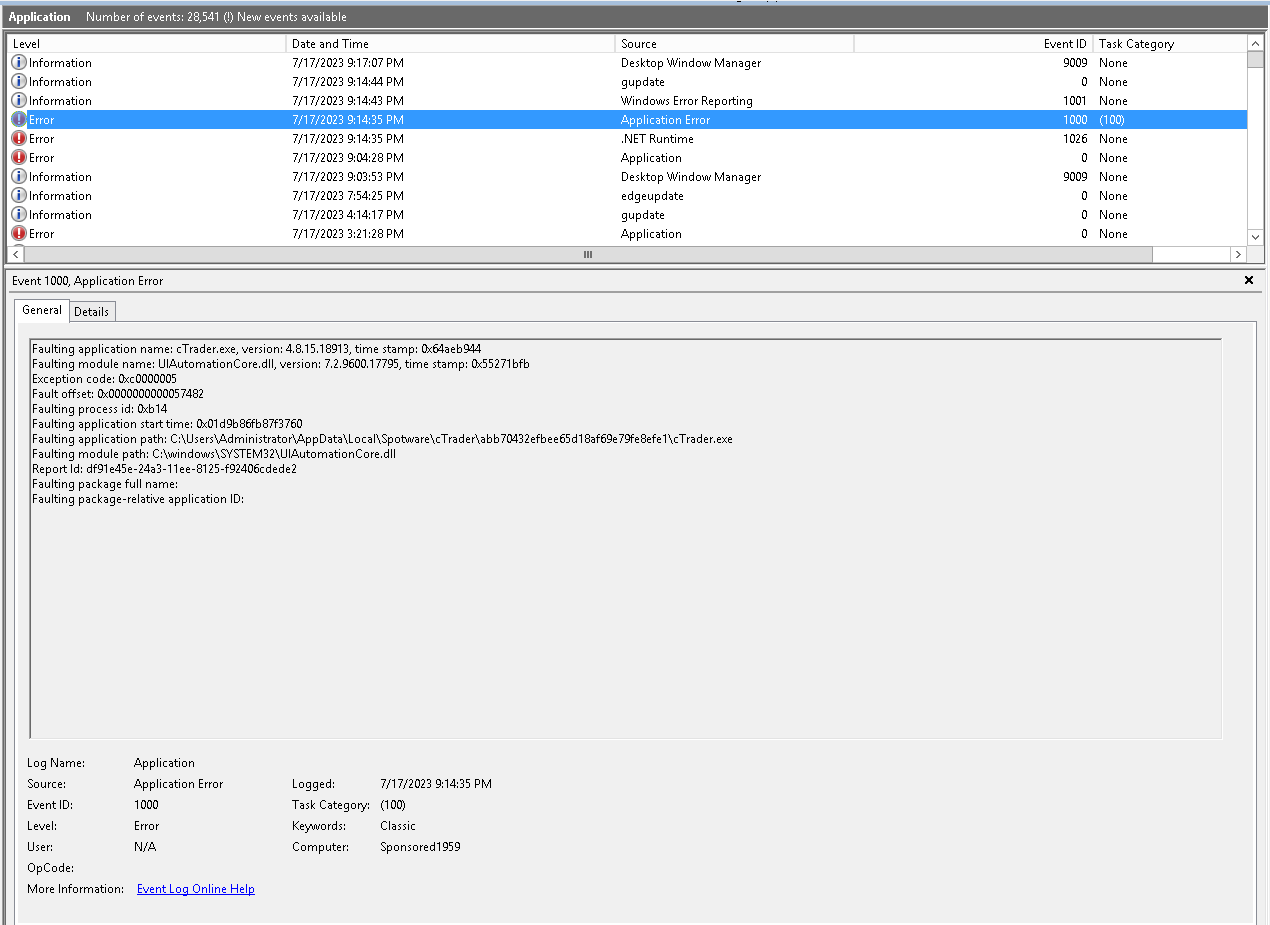1270x925 pixels.
Task: Click the Event ID value 1000 in details
Action: [x=146, y=805]
